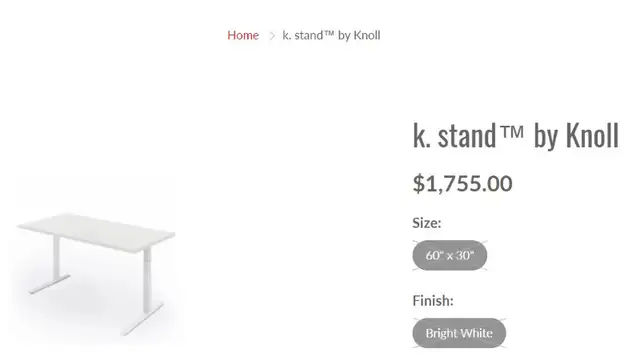
Task: Click the trademark symbol in product title
Action: click(x=511, y=132)
